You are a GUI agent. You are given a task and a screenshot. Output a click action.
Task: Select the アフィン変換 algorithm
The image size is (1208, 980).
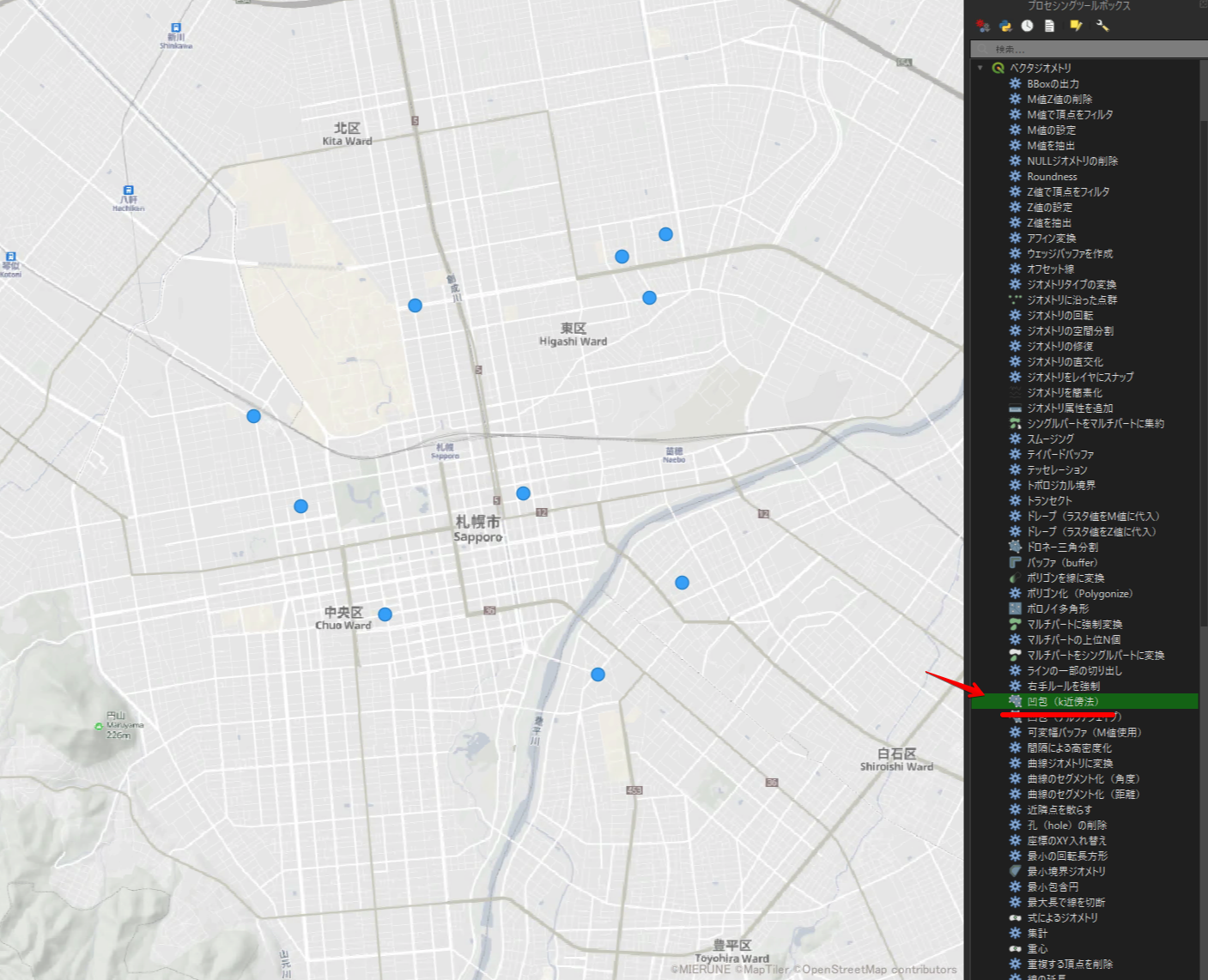point(1051,238)
